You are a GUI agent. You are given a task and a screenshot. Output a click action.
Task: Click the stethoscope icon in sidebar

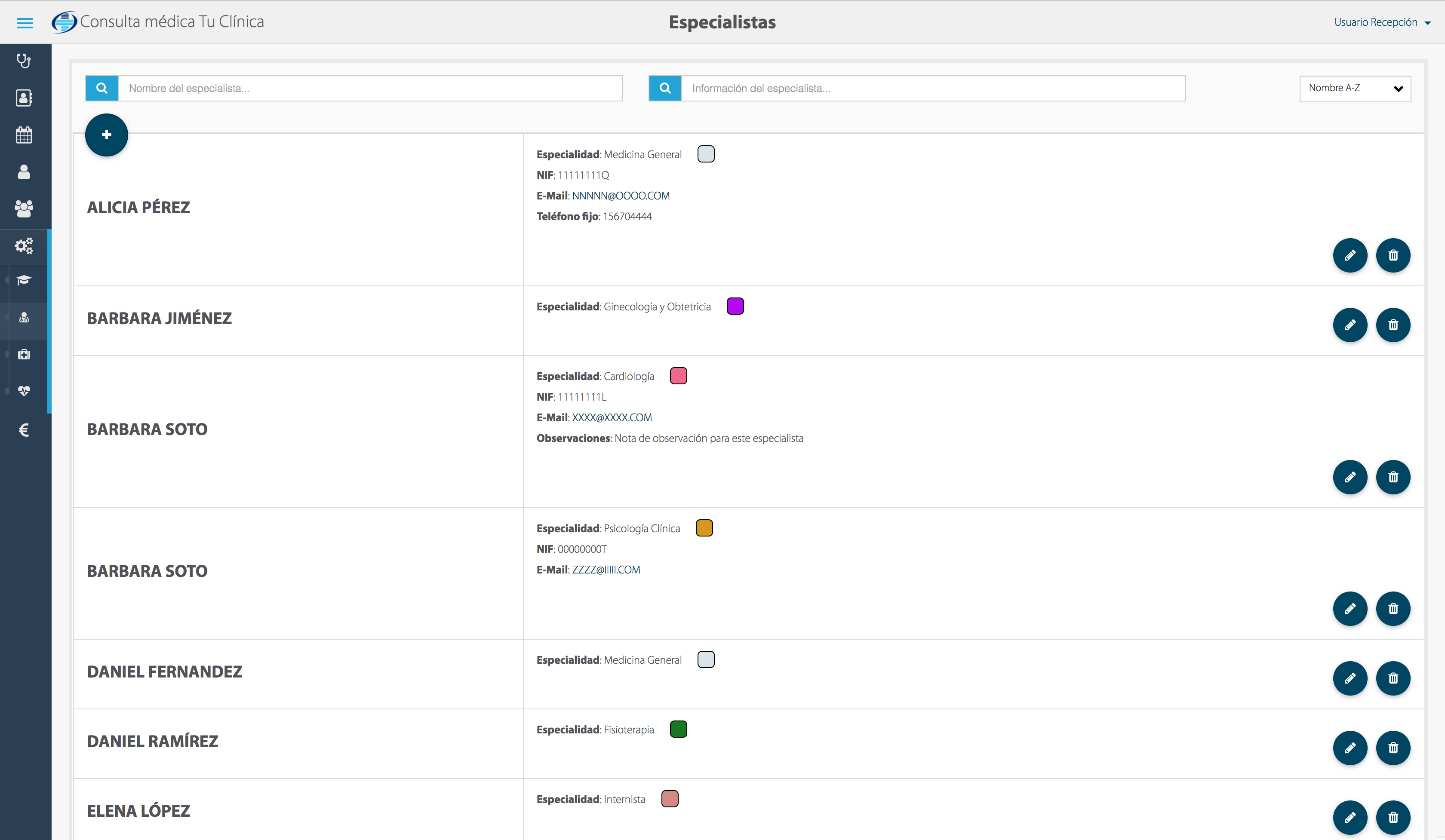coord(24,61)
